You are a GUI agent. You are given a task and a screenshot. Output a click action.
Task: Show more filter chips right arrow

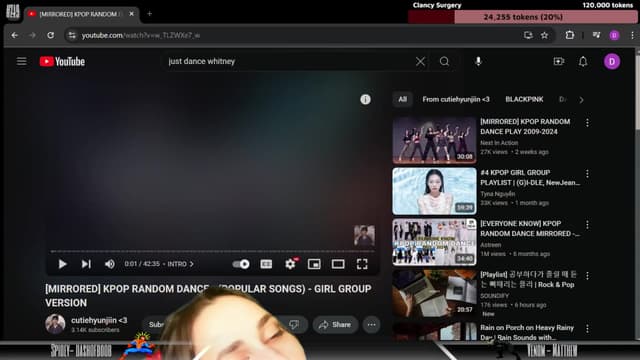coord(581,100)
